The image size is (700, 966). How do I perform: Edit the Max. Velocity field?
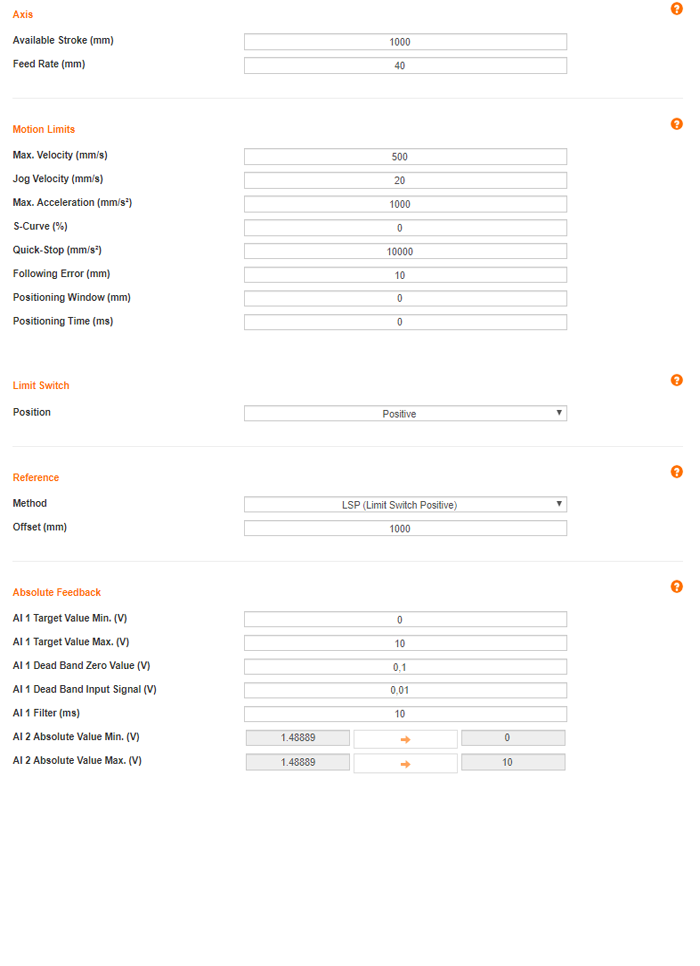tap(405, 157)
